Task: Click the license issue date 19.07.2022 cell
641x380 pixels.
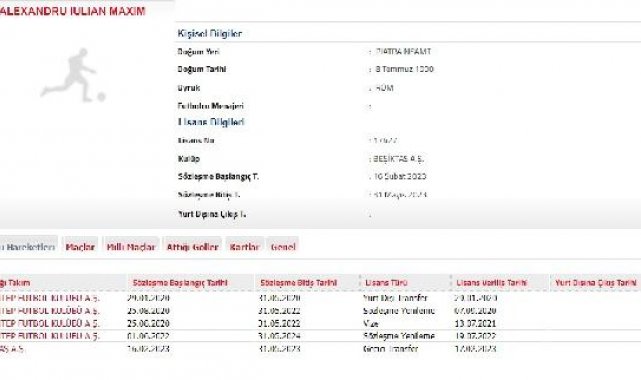Action: (475, 336)
